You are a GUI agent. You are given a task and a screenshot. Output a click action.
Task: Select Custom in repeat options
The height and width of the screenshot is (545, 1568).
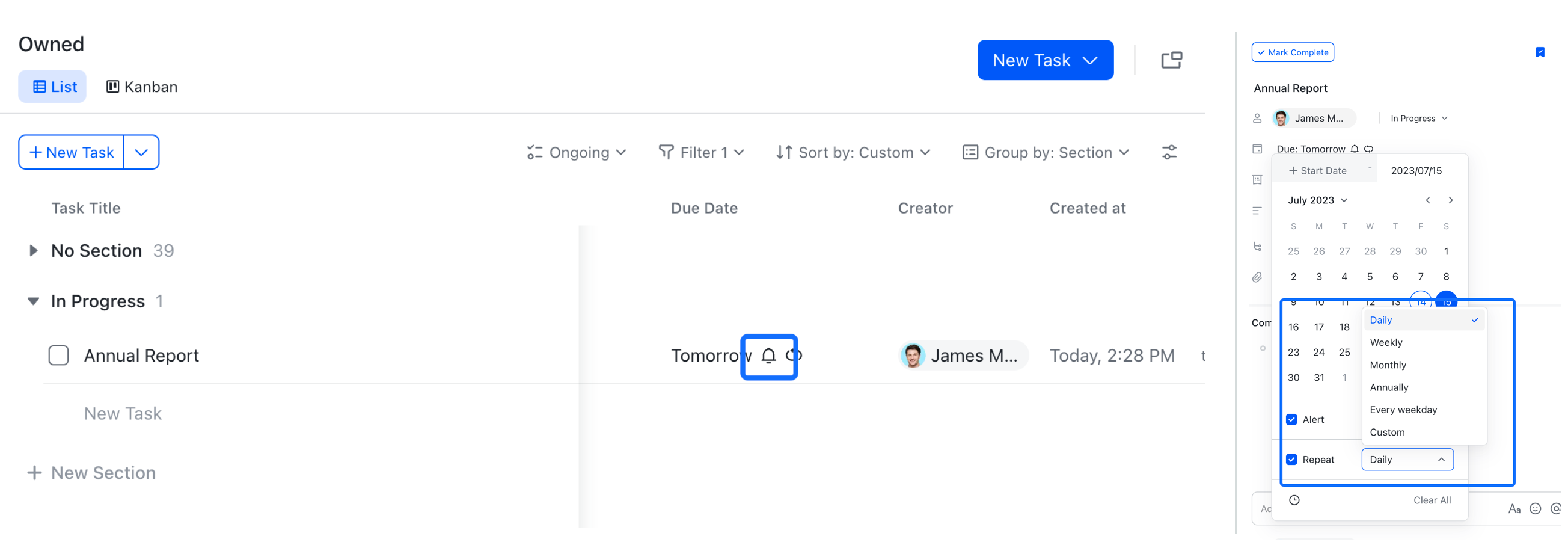(1425, 434)
